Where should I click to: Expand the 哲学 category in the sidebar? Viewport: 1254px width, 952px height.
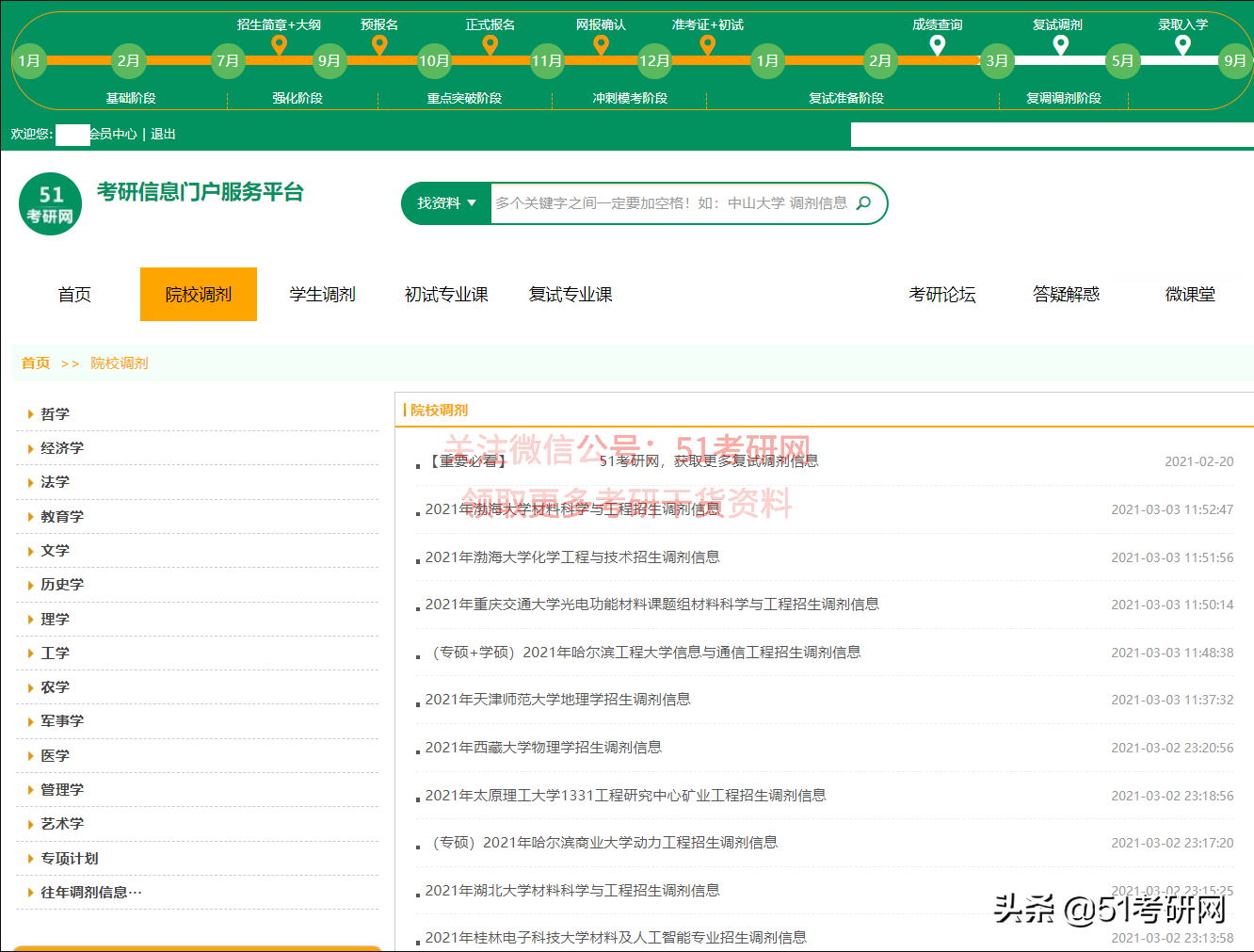point(55,413)
